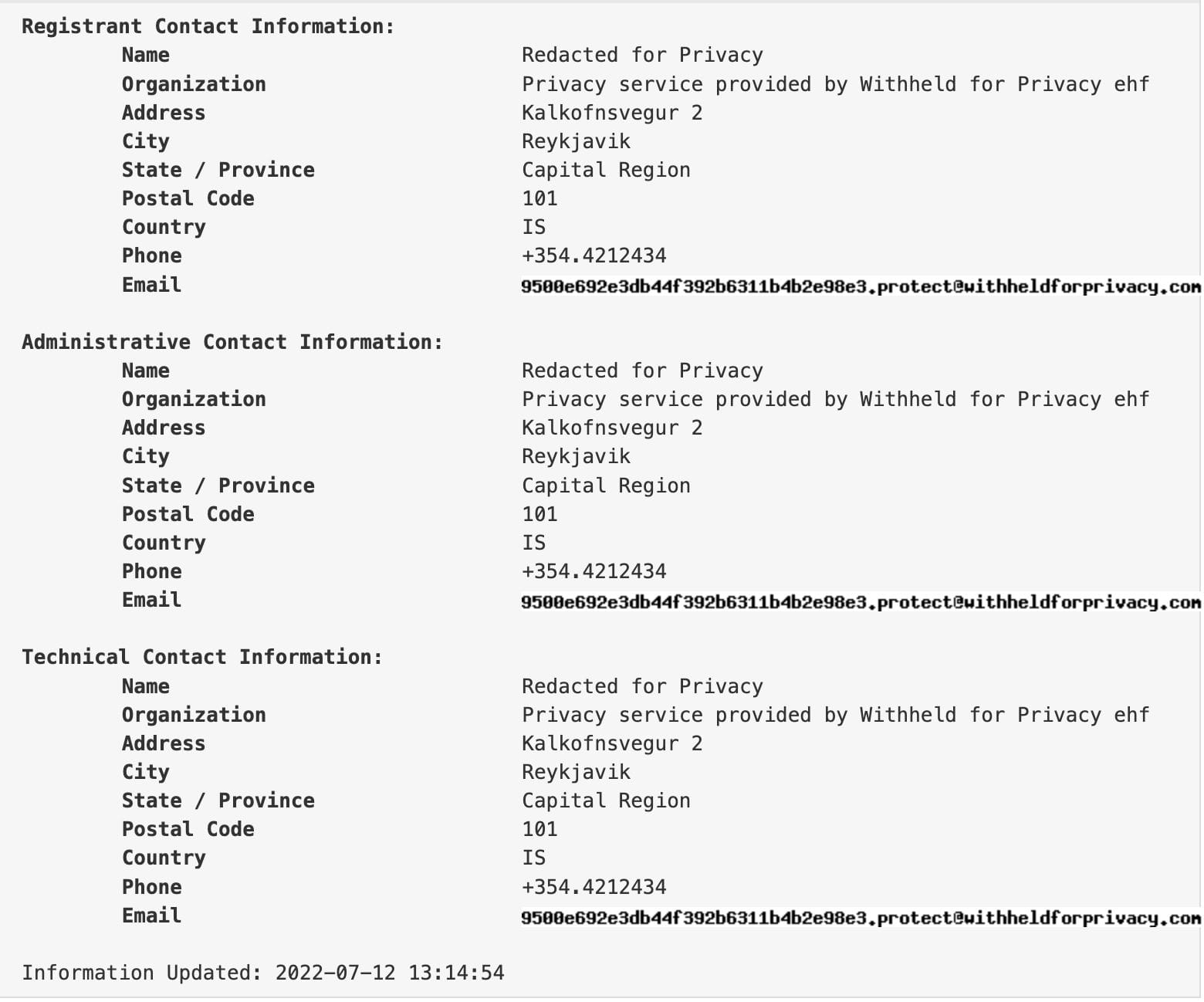Click the registrant phone number +354.4212434
The image size is (1204, 1002).
(x=594, y=256)
